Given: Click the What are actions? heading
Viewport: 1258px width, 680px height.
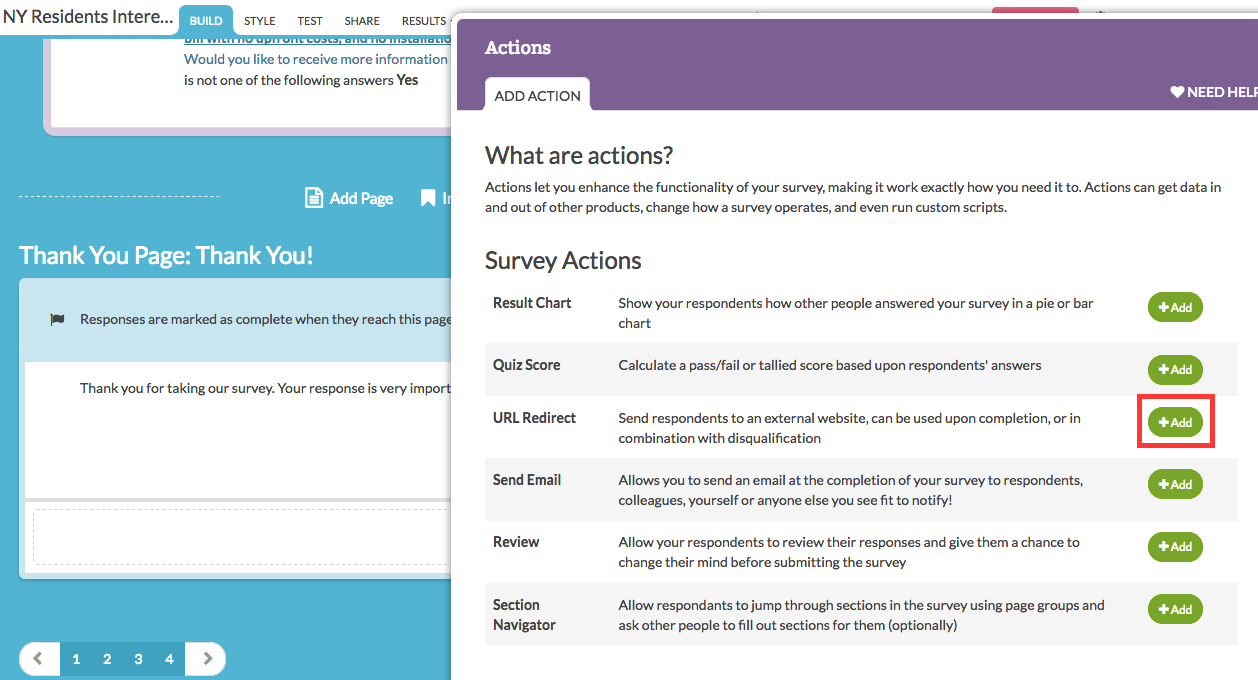Looking at the screenshot, I should point(579,156).
